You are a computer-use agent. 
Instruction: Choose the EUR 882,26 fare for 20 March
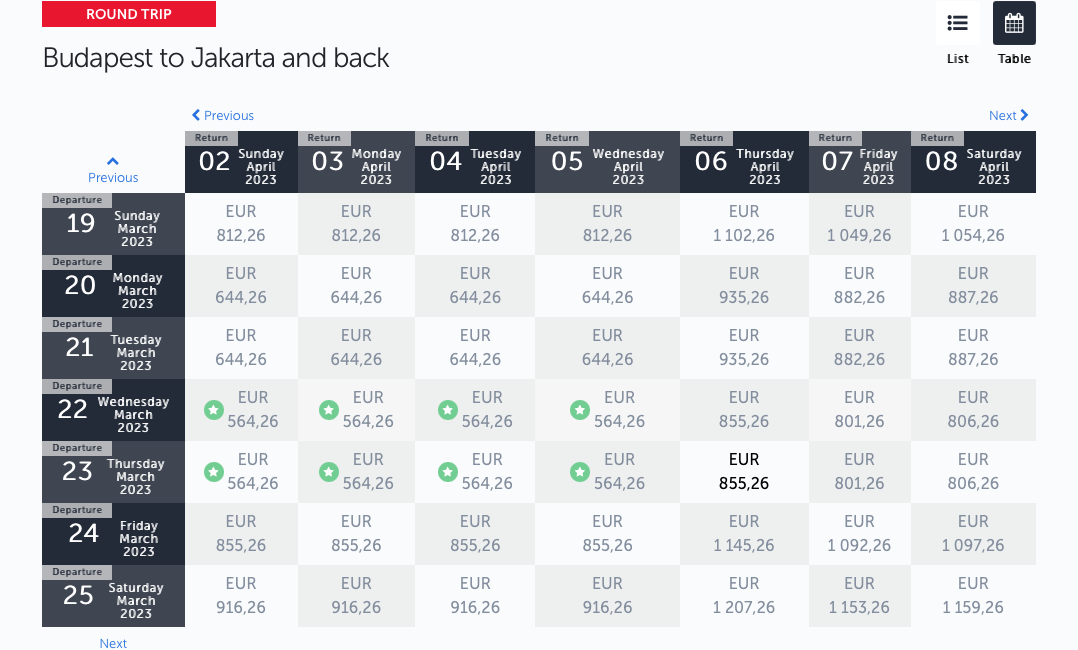click(860, 286)
